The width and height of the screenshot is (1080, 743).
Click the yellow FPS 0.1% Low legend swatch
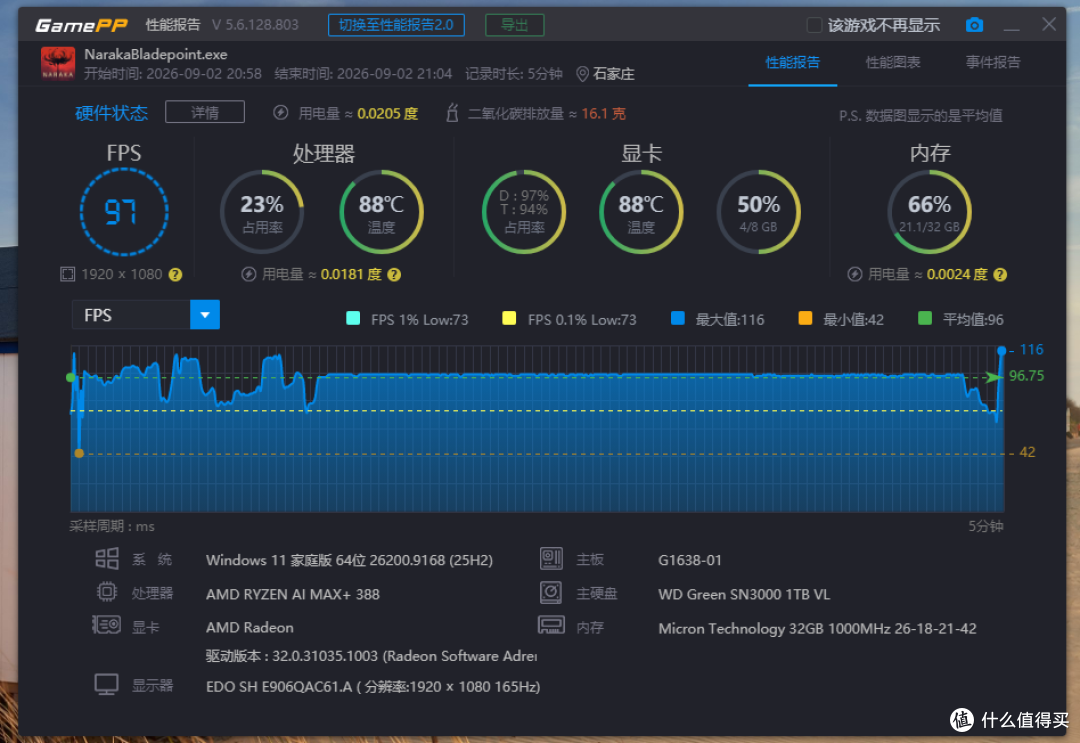click(509, 318)
